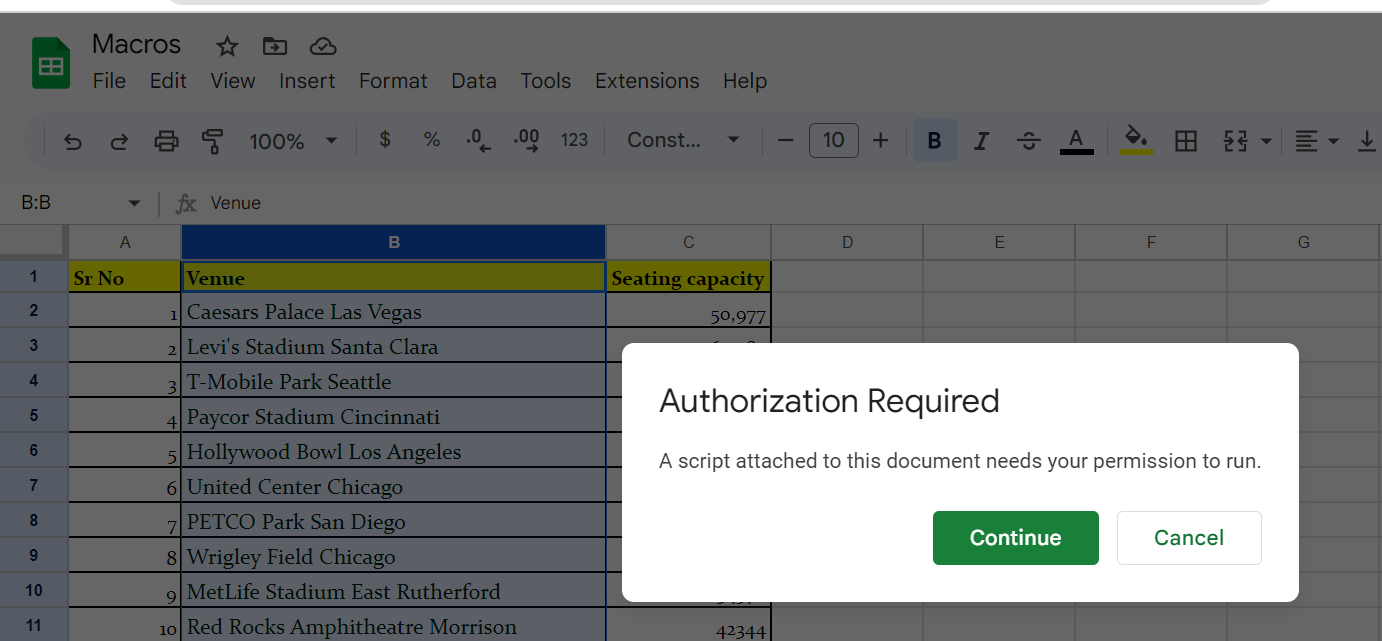
Task: Select column D header
Action: coord(847,242)
